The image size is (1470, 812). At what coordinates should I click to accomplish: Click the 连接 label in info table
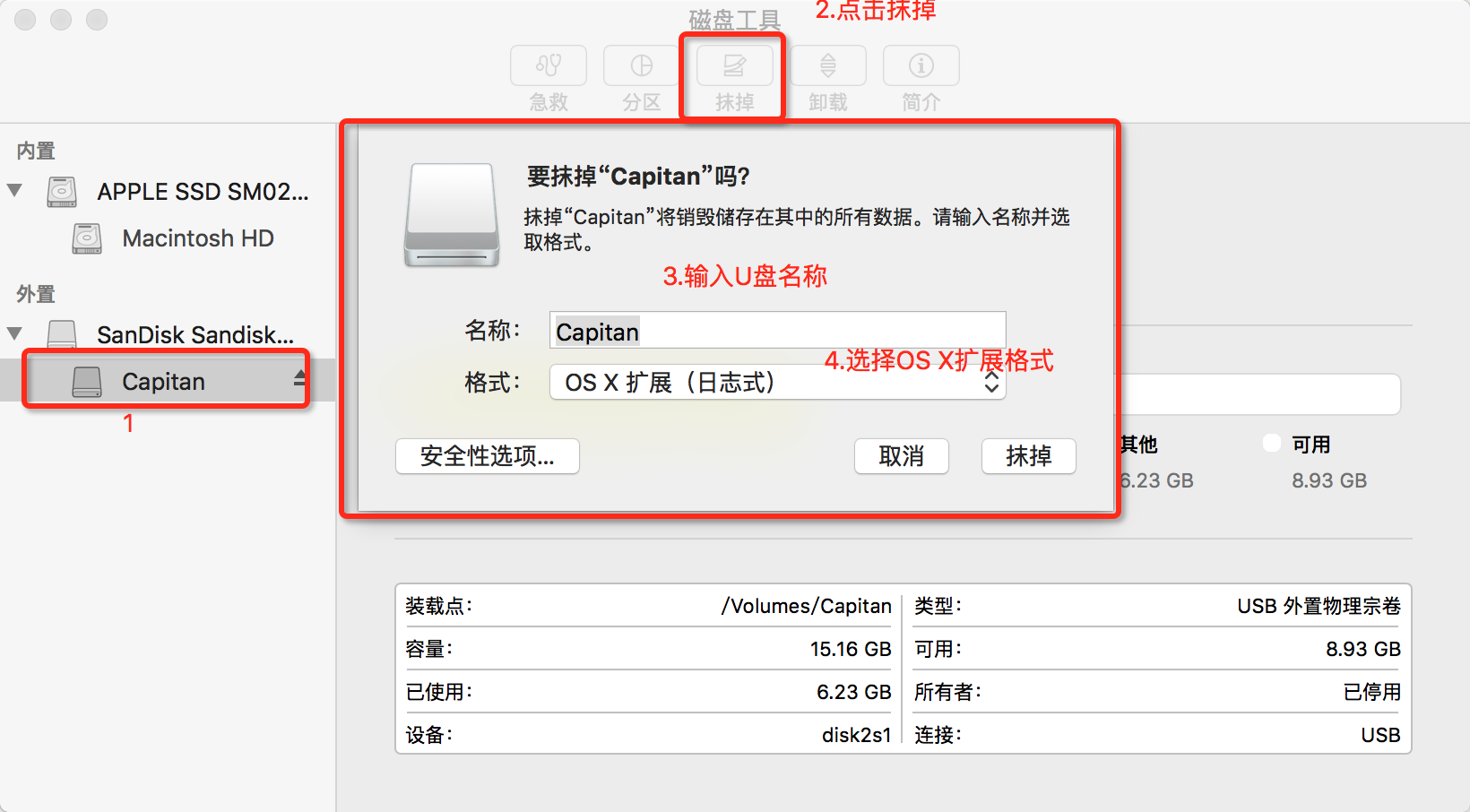pos(938,735)
